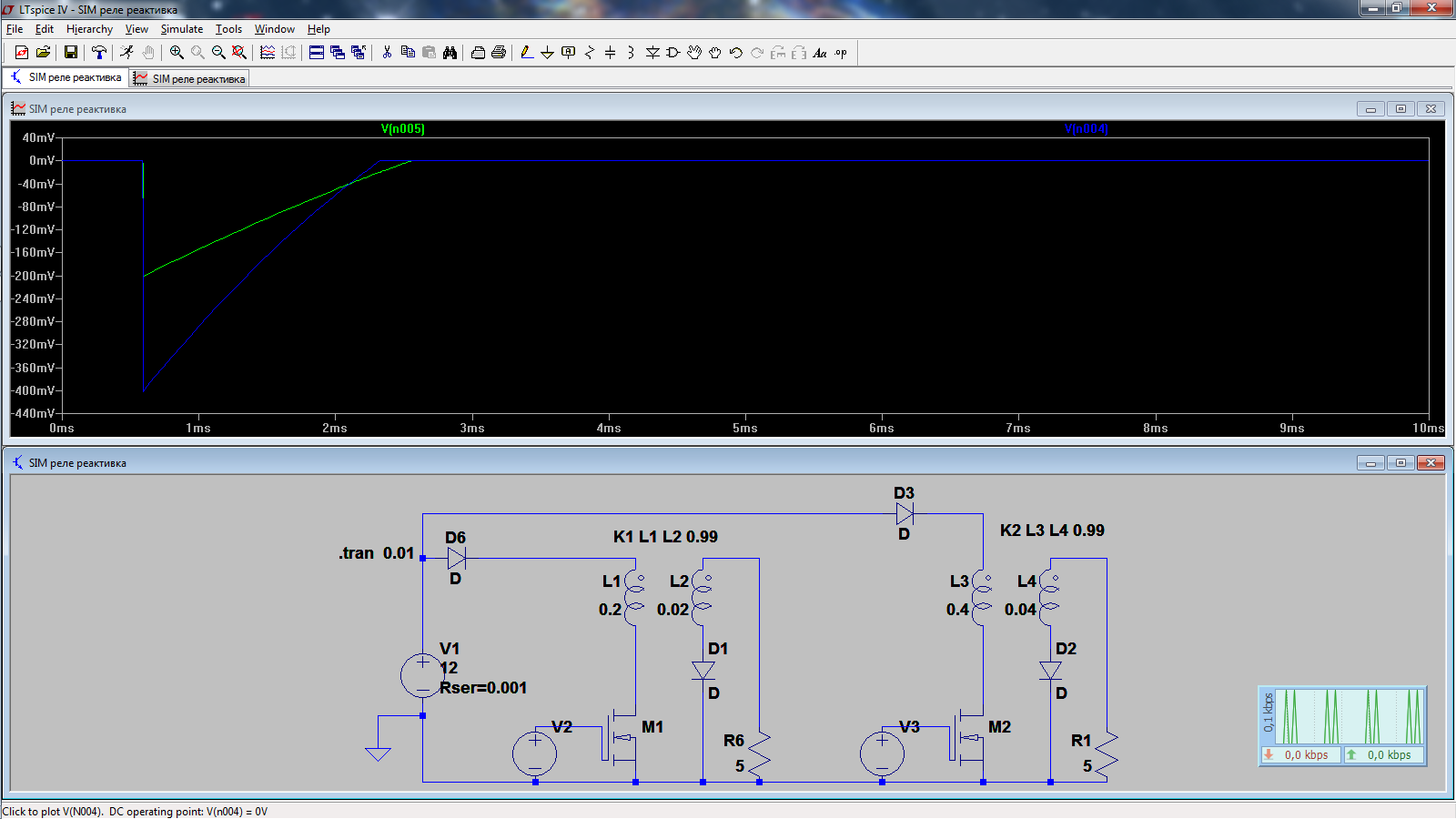Click the Run simulation icon
Screen dimensions: 1456x819
126,53
